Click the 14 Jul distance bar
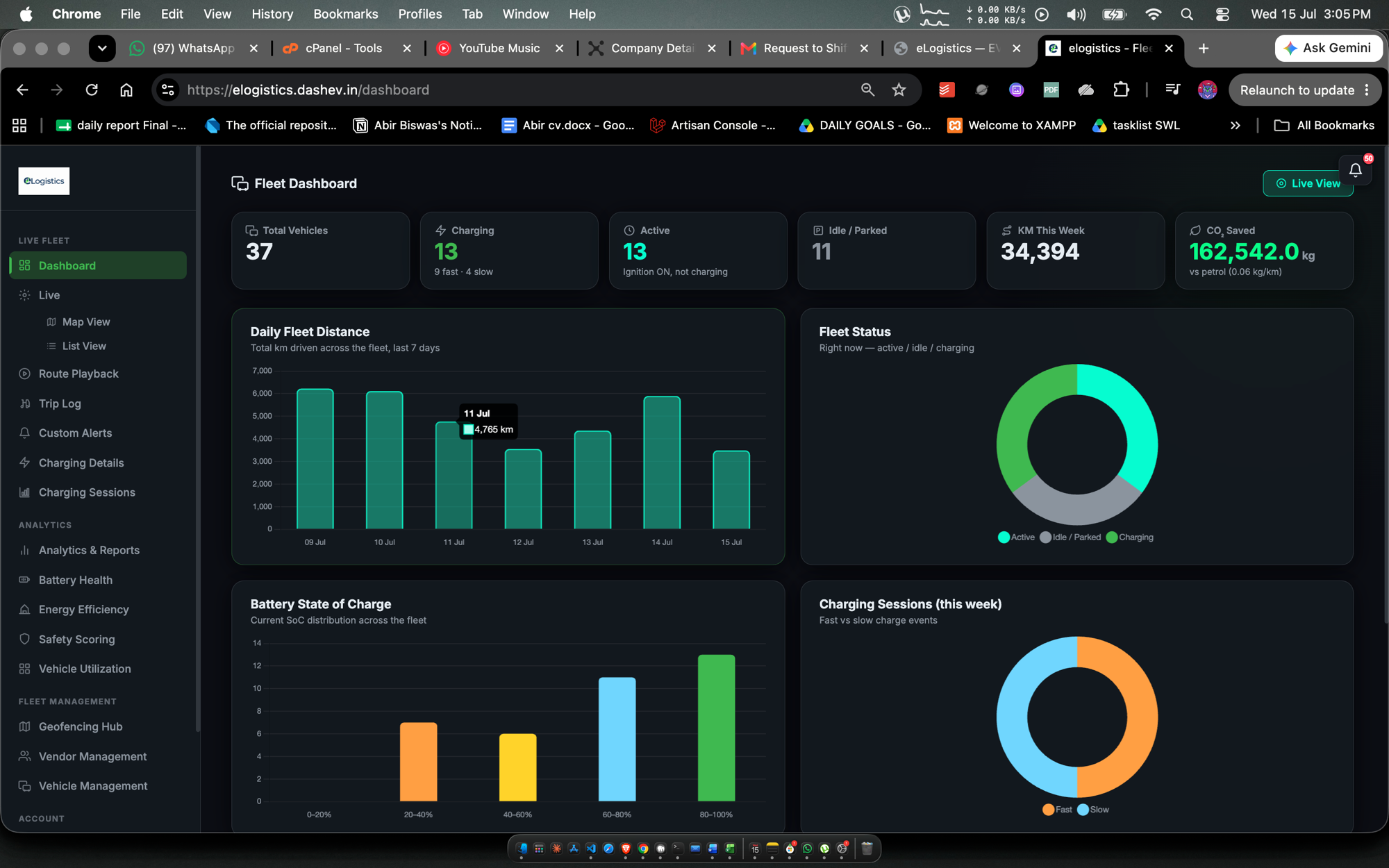 (662, 462)
